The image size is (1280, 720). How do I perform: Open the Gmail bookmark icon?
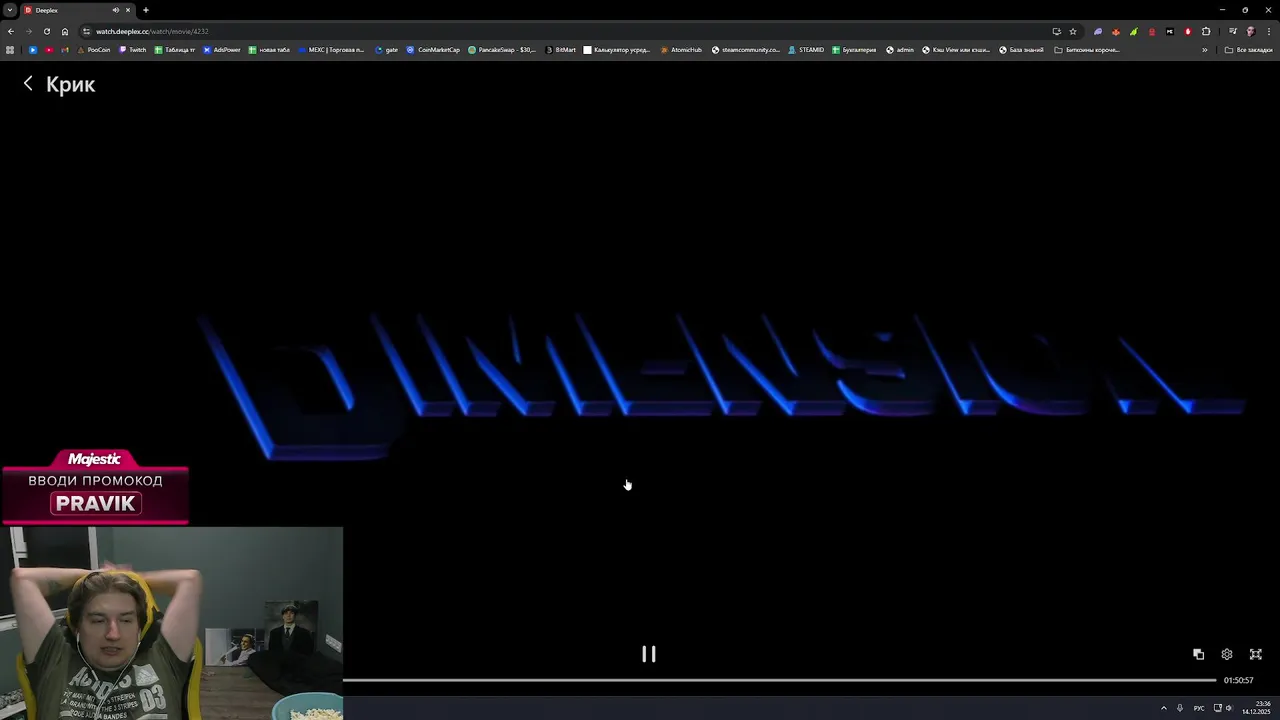click(65, 50)
